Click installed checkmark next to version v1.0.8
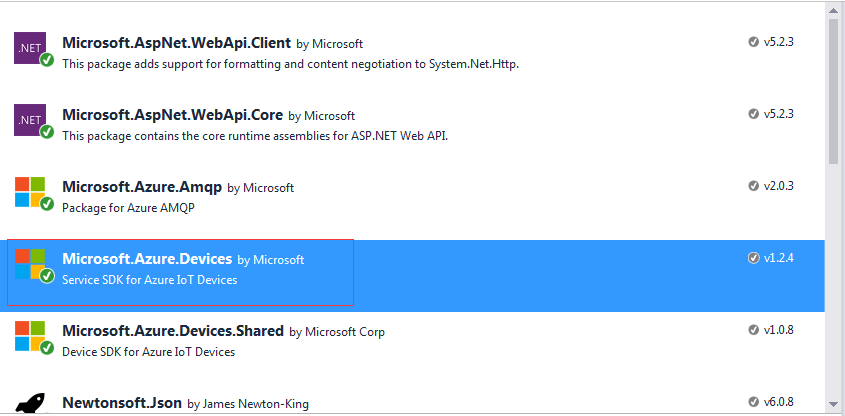845x416 pixels. (x=753, y=330)
